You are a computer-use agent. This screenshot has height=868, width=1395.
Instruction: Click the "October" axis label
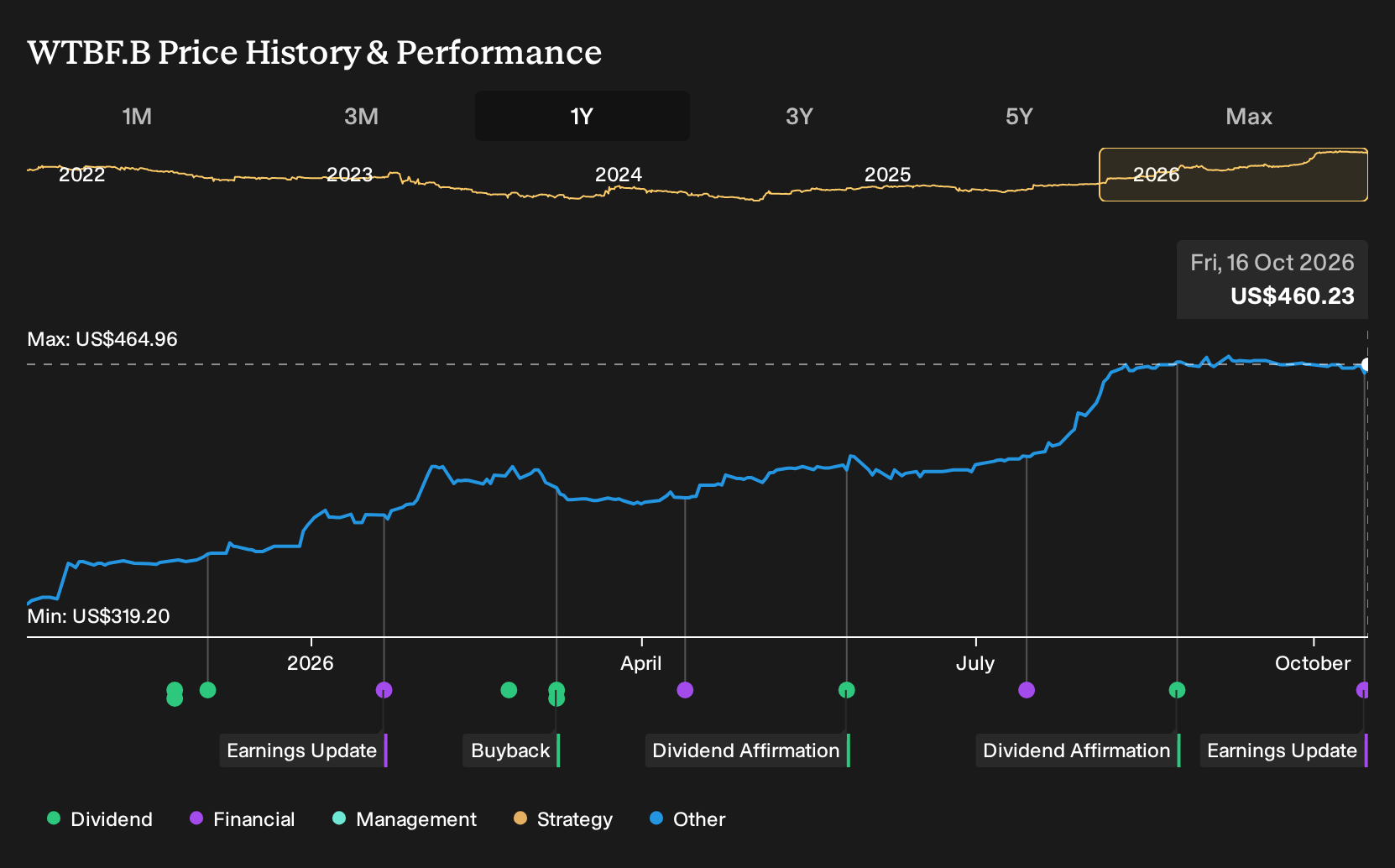point(1313,663)
